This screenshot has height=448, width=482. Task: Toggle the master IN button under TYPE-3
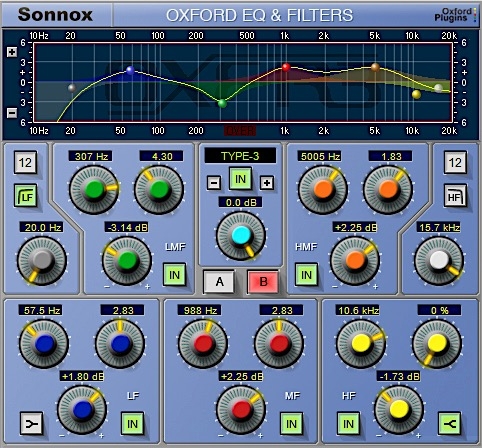[240, 179]
